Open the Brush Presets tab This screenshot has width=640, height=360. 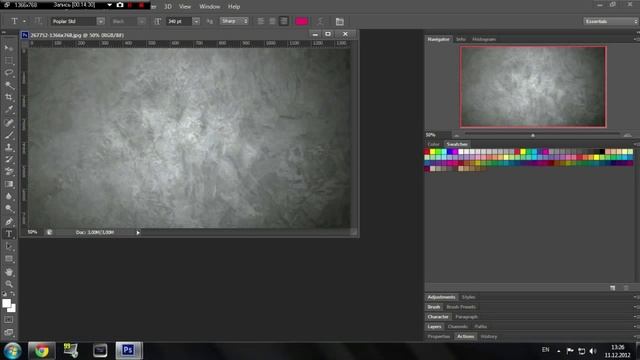click(461, 307)
